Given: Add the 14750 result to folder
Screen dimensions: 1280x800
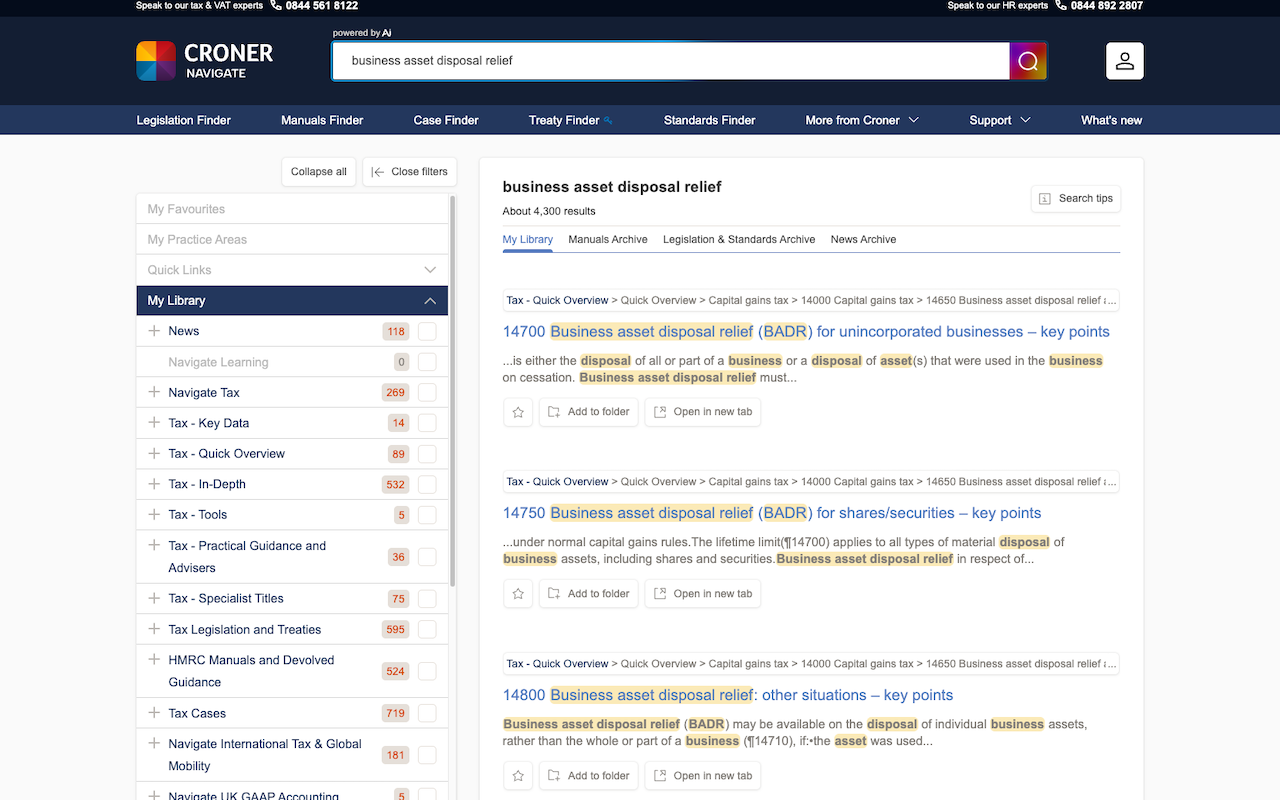Looking at the screenshot, I should click(x=588, y=594).
